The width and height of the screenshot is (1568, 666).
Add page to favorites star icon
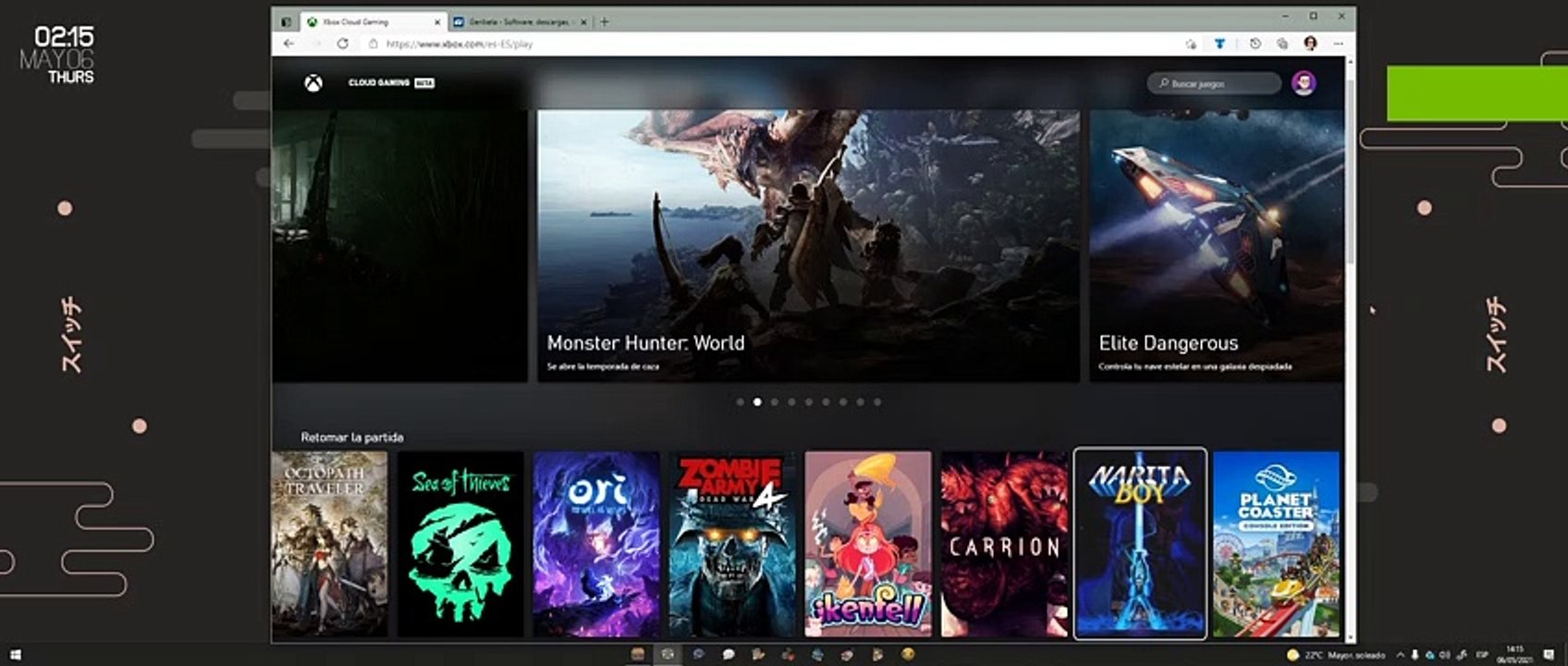pyautogui.click(x=1191, y=43)
